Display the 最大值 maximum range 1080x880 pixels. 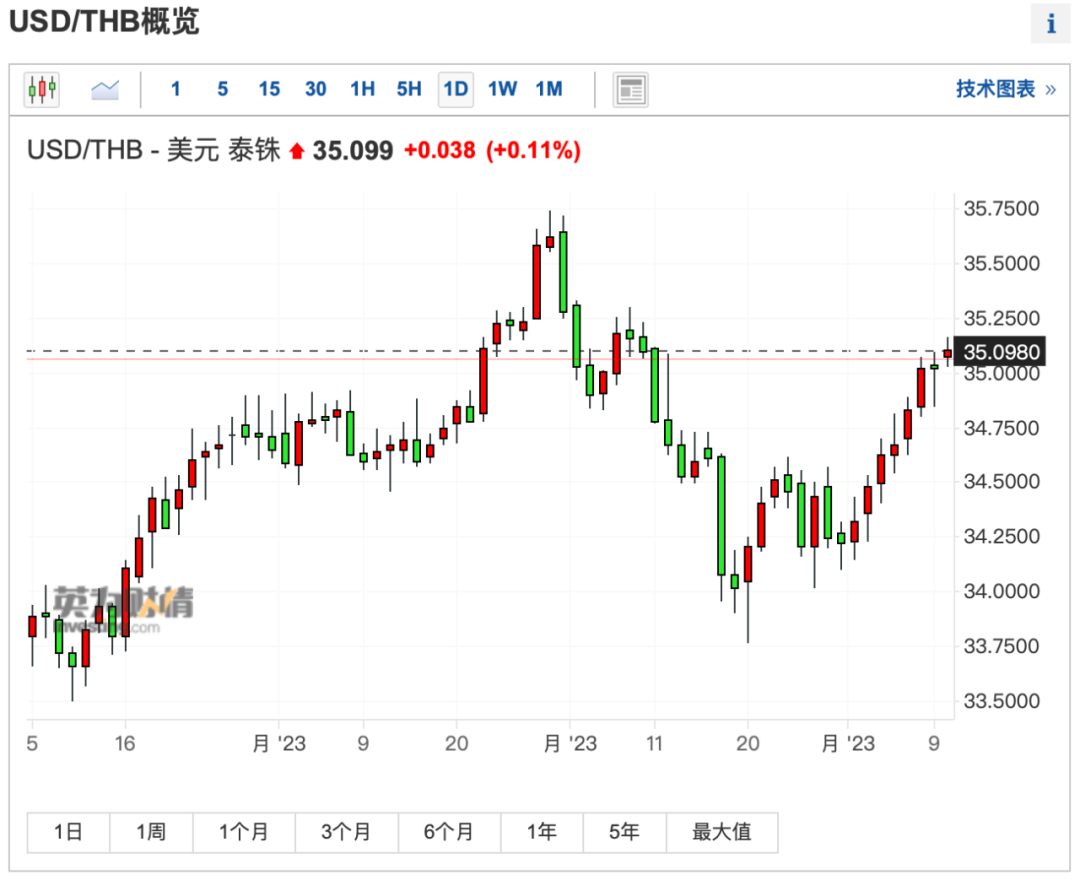(x=721, y=832)
